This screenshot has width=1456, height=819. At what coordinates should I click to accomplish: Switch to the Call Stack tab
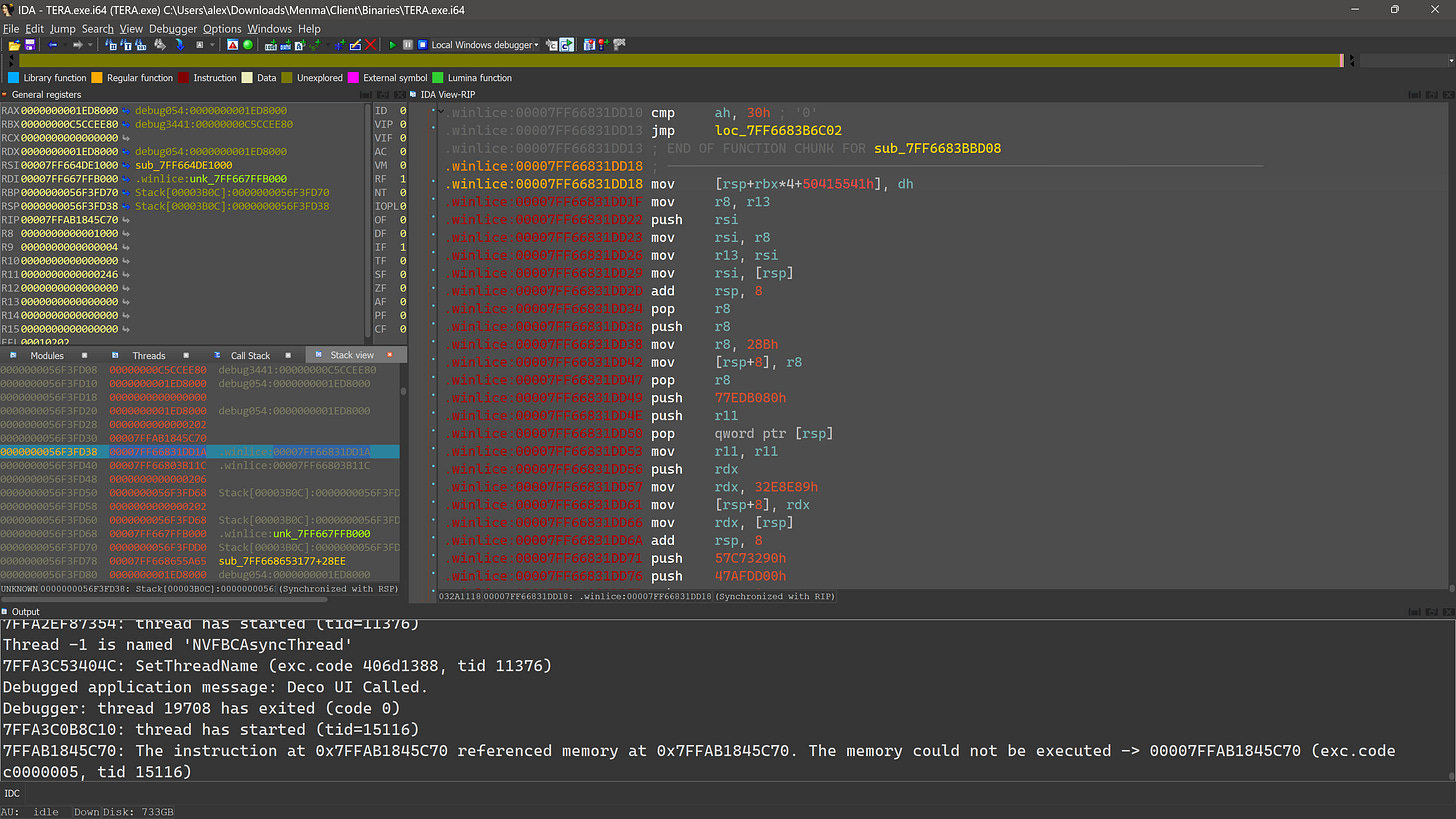250,355
